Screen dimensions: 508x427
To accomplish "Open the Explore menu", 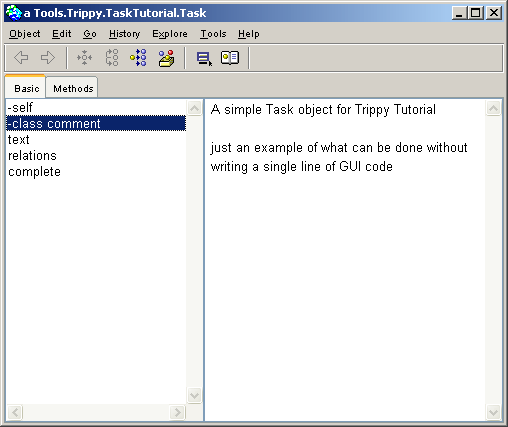I will (170, 34).
